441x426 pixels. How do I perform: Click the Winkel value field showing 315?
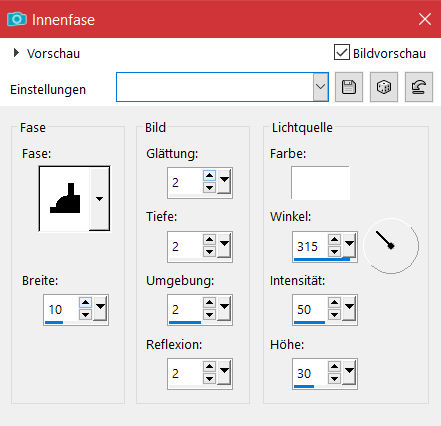[310, 246]
